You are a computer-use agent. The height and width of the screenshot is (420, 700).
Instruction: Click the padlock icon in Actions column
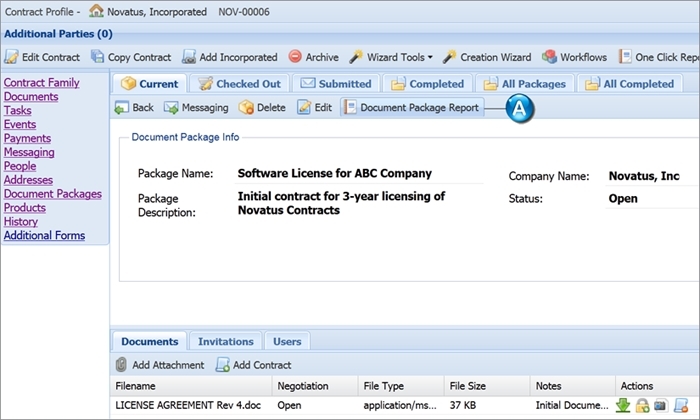pos(642,405)
